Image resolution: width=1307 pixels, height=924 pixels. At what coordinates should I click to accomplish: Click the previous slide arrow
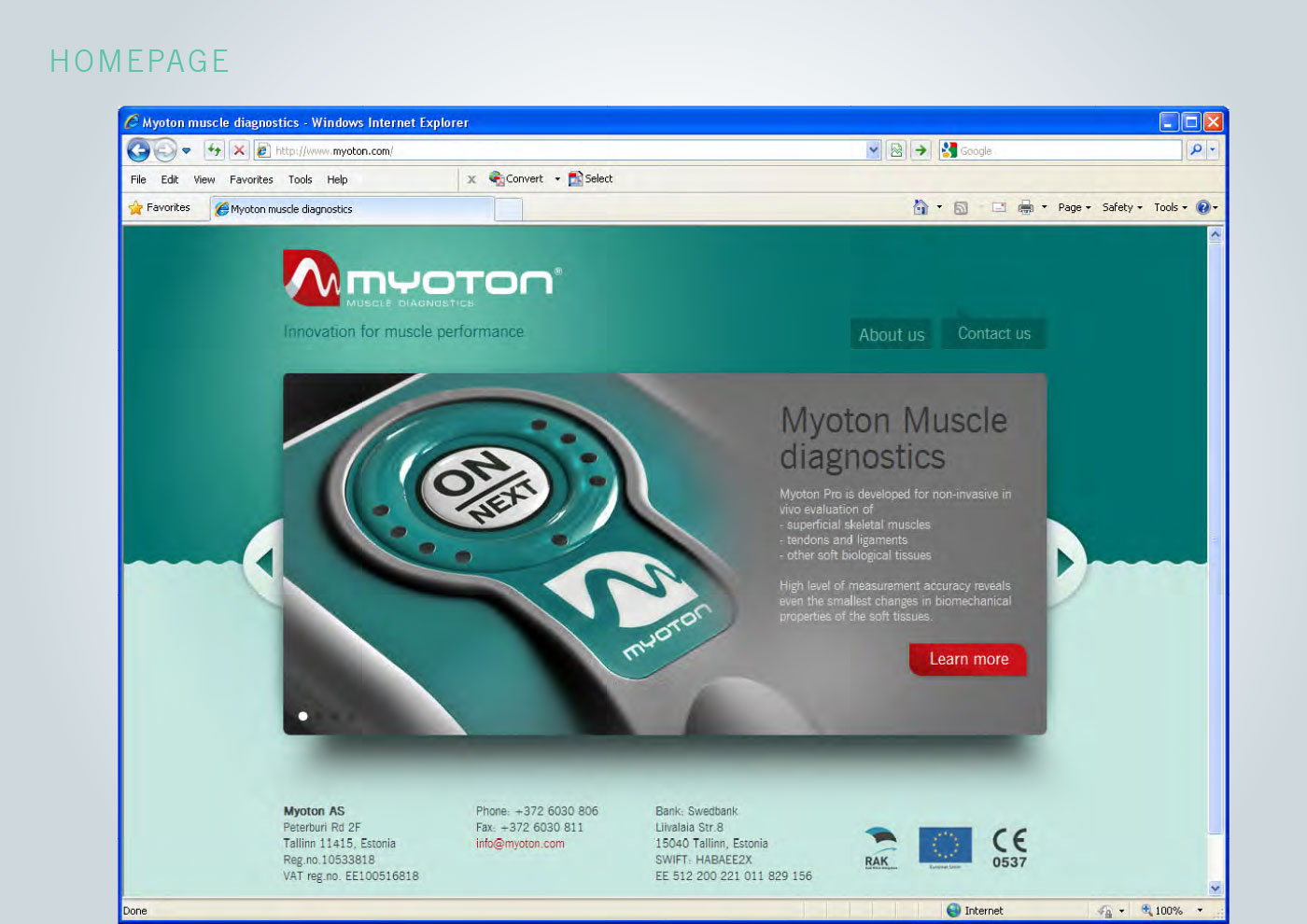pyautogui.click(x=264, y=563)
